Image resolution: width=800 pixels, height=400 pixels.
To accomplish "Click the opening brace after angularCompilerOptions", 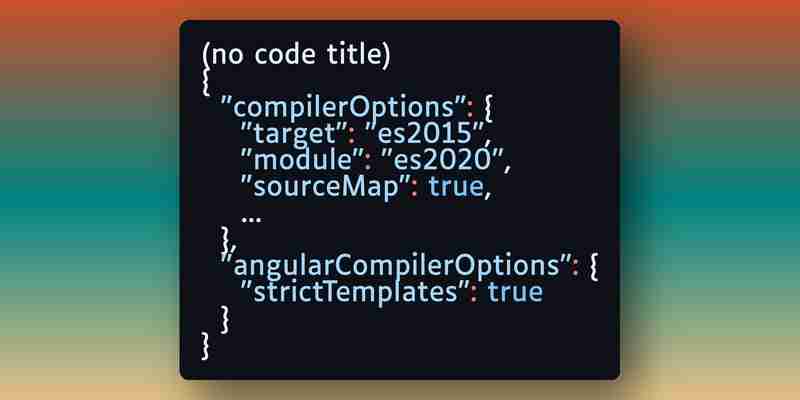I will click(592, 267).
